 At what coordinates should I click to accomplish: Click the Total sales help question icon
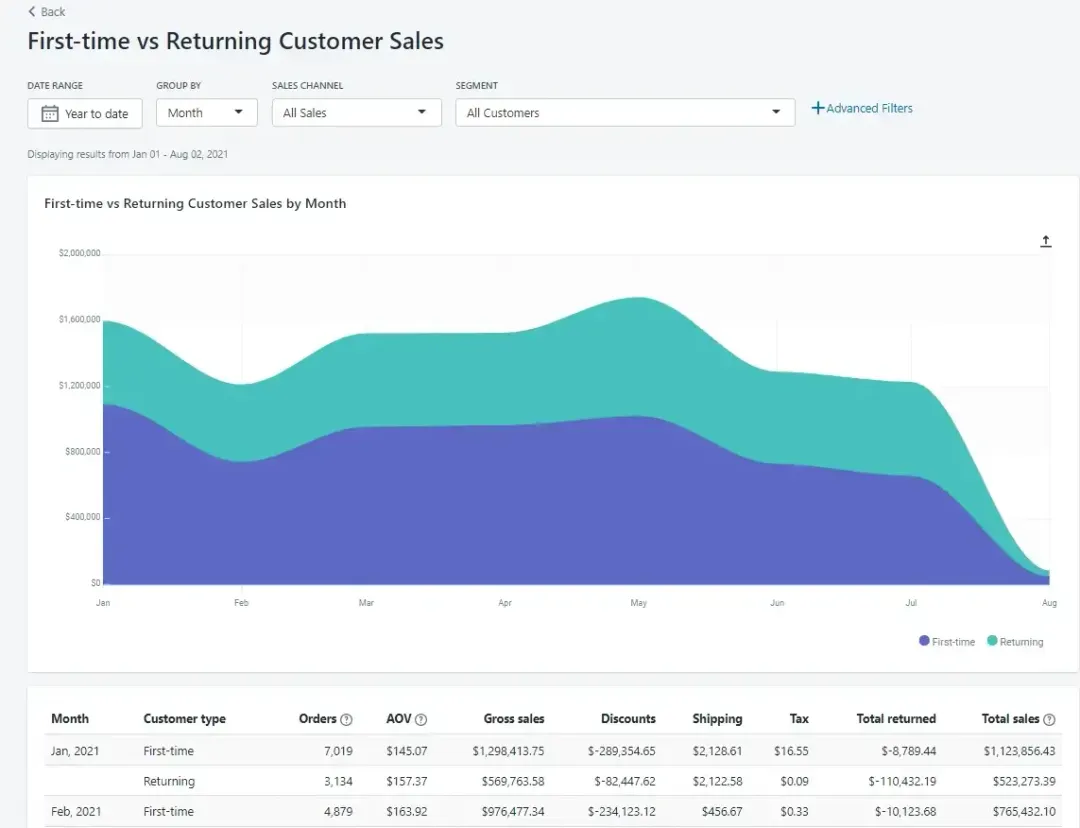pos(1049,719)
